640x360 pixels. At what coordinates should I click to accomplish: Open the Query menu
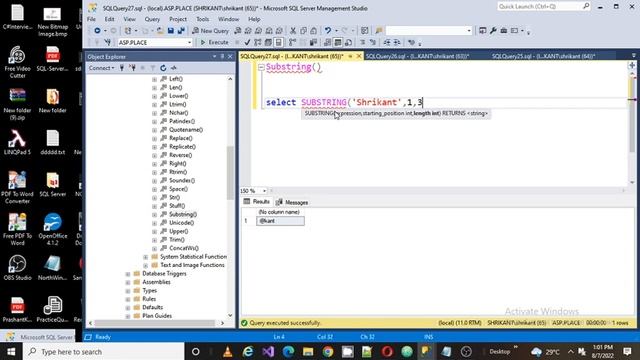(x=152, y=19)
